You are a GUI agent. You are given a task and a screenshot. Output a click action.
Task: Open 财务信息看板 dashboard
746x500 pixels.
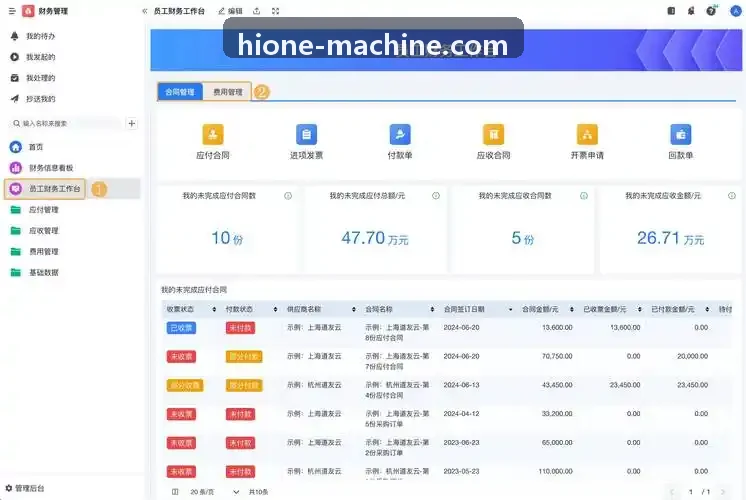pyautogui.click(x=51, y=168)
